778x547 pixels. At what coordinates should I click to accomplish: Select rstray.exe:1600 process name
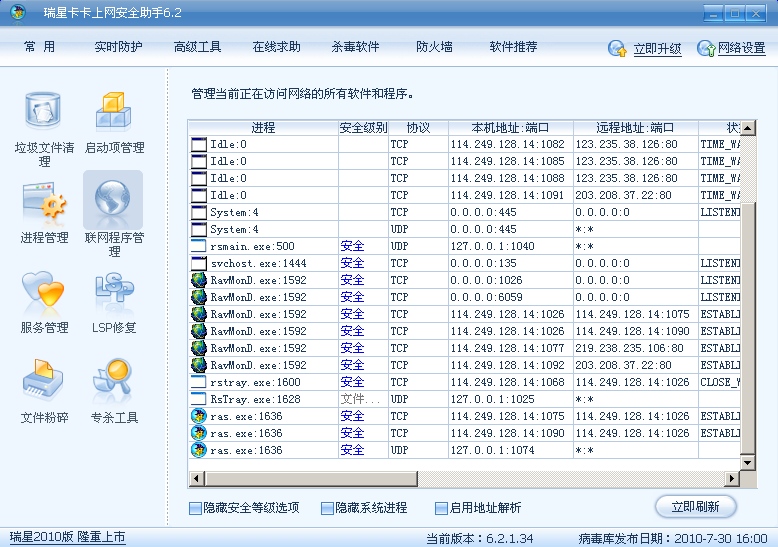tap(255, 382)
